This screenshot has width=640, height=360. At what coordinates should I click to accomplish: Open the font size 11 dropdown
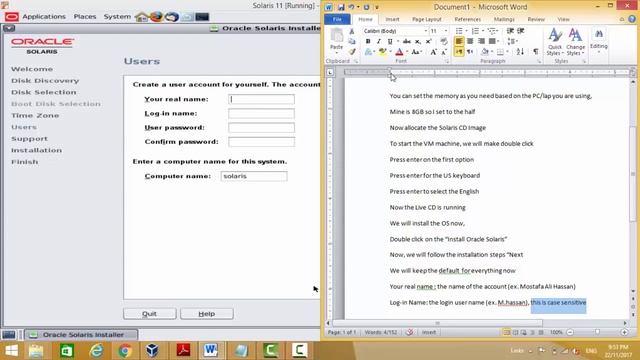(x=445, y=31)
